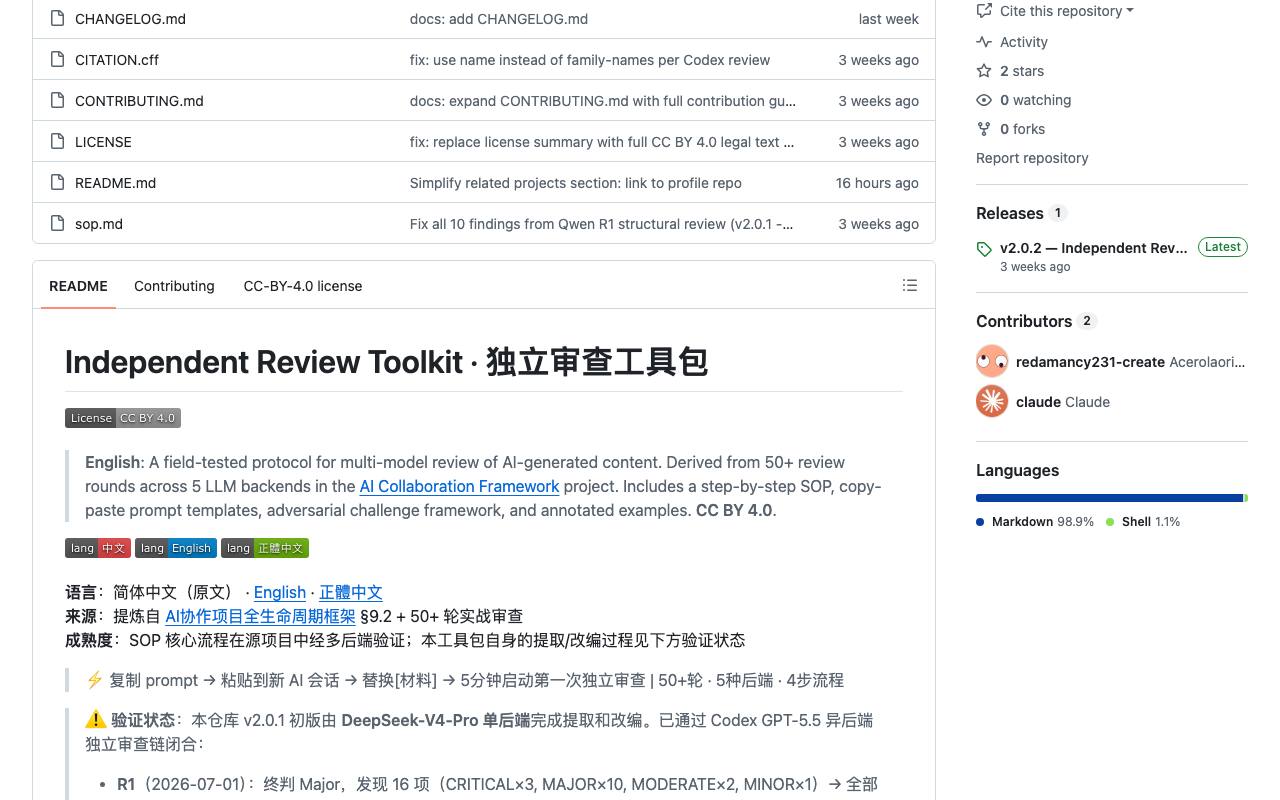Click the forks icon in sidebar

pyautogui.click(x=984, y=129)
